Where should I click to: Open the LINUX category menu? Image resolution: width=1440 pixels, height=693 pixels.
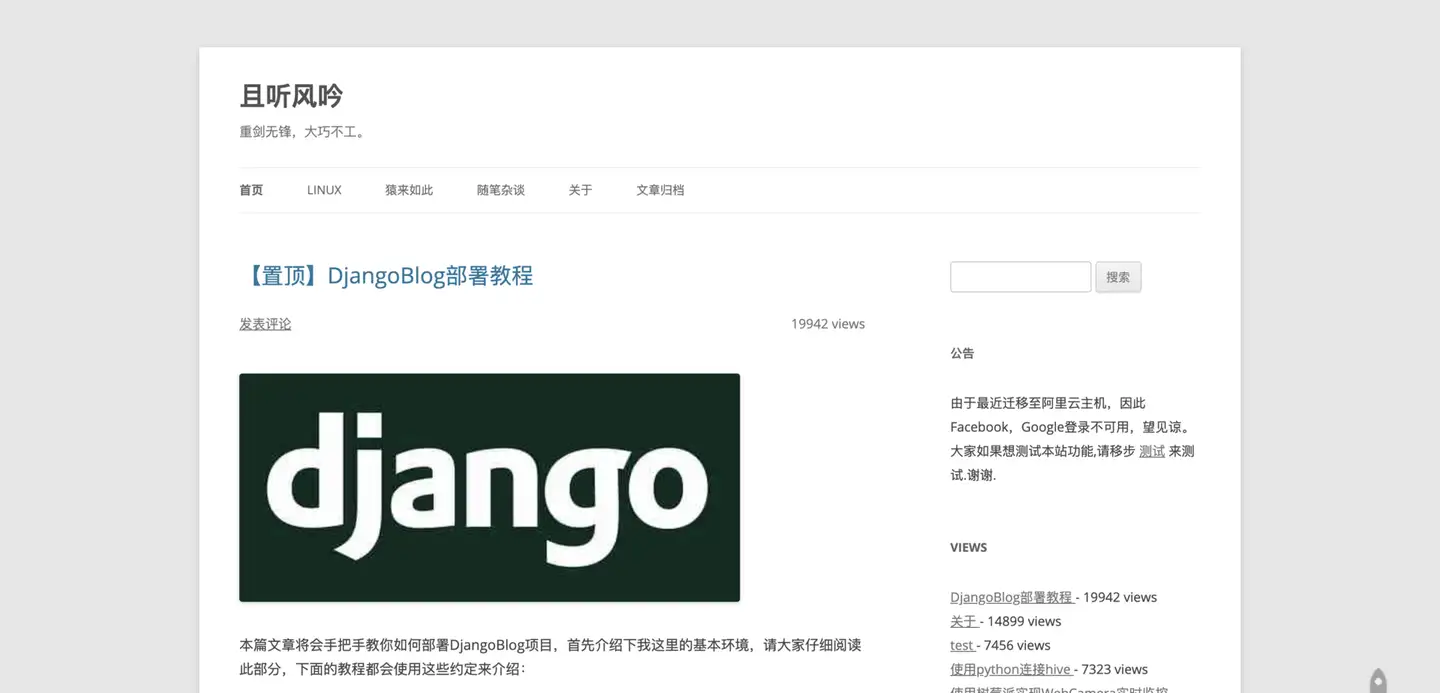coord(324,190)
